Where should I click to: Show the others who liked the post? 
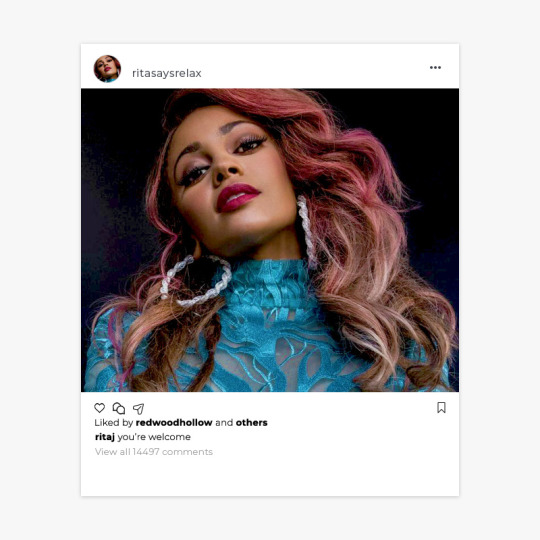tap(252, 423)
